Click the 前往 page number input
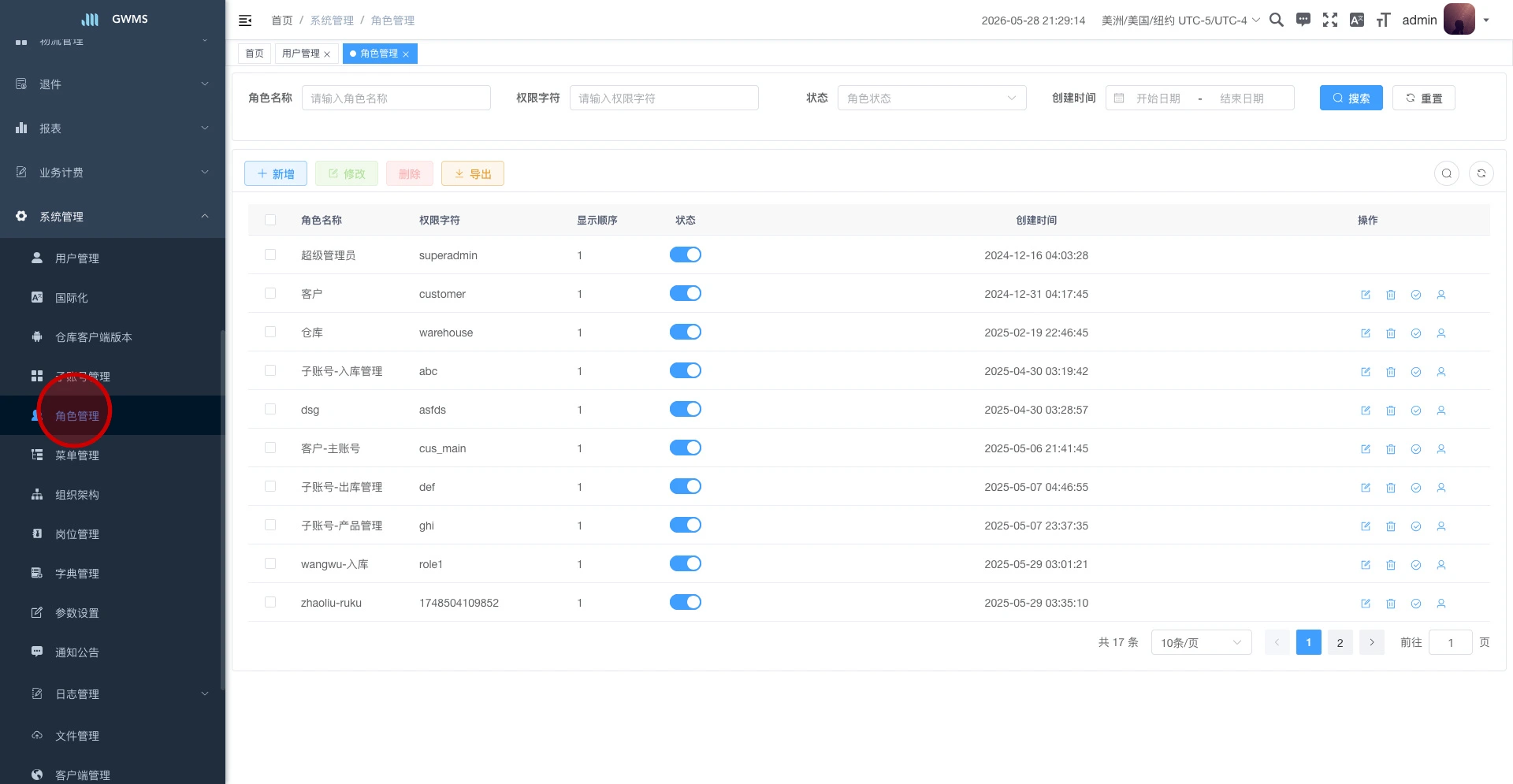The image size is (1513, 784). pyautogui.click(x=1450, y=642)
